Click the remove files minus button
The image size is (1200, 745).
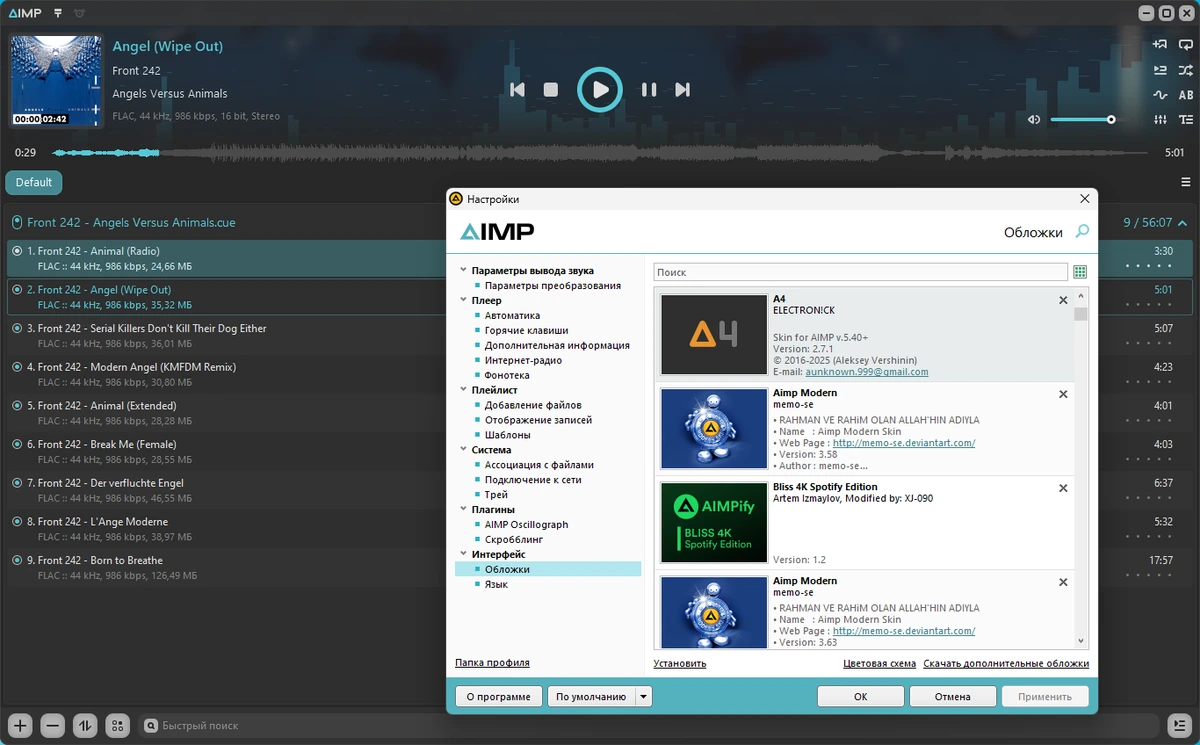click(53, 725)
